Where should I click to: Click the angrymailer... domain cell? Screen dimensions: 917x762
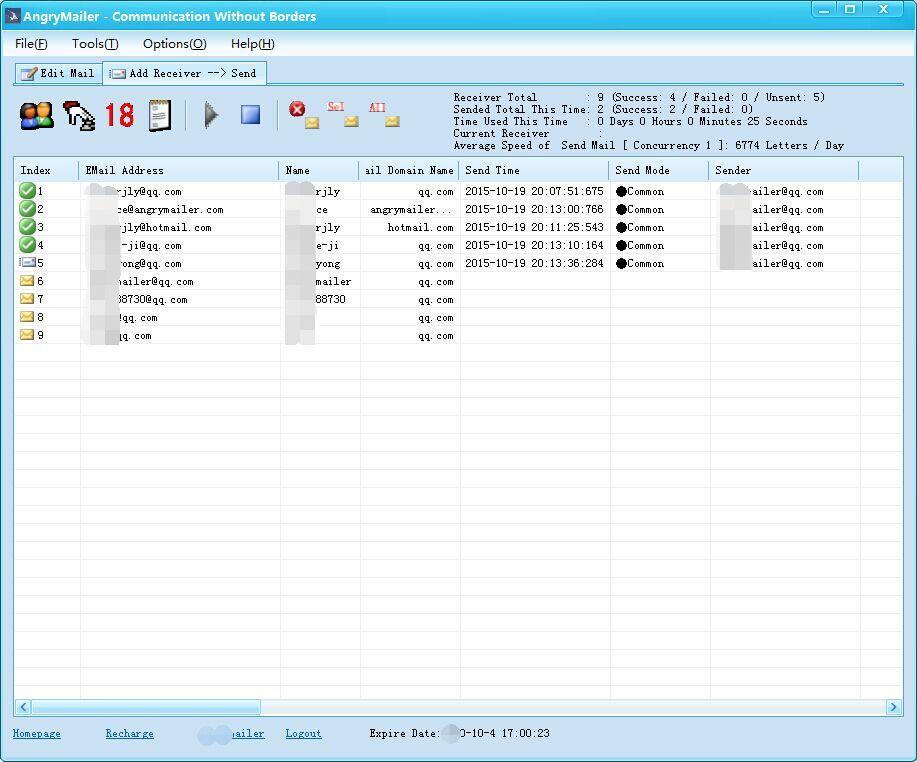pos(411,209)
